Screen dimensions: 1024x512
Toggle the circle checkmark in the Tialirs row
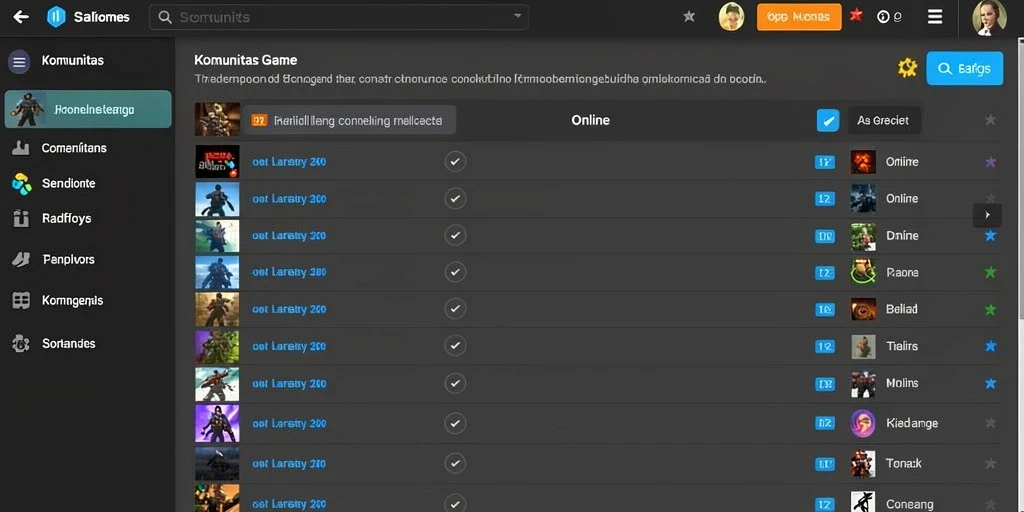pyautogui.click(x=455, y=346)
